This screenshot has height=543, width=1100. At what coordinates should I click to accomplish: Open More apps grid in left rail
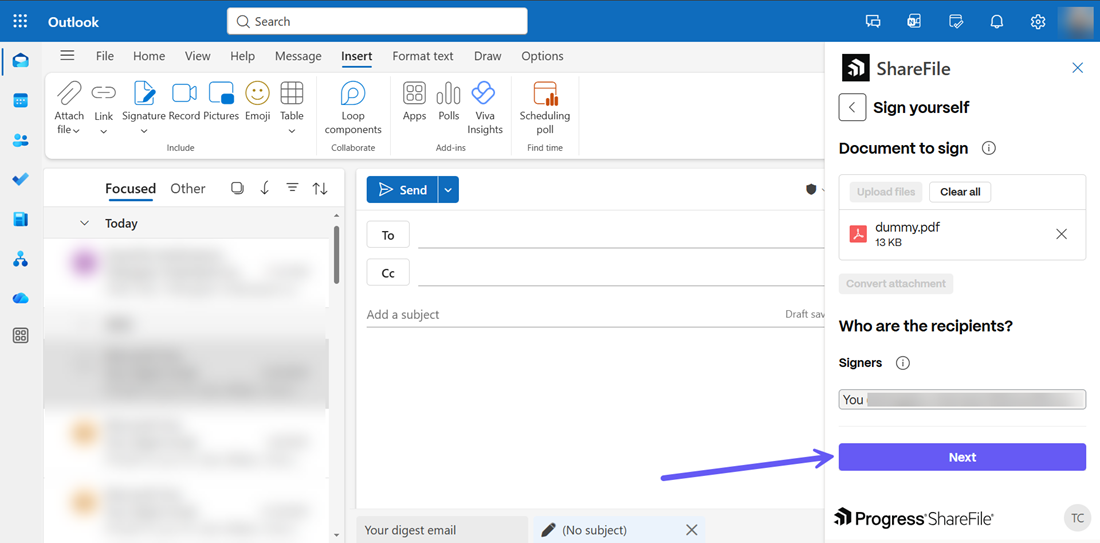coord(20,336)
